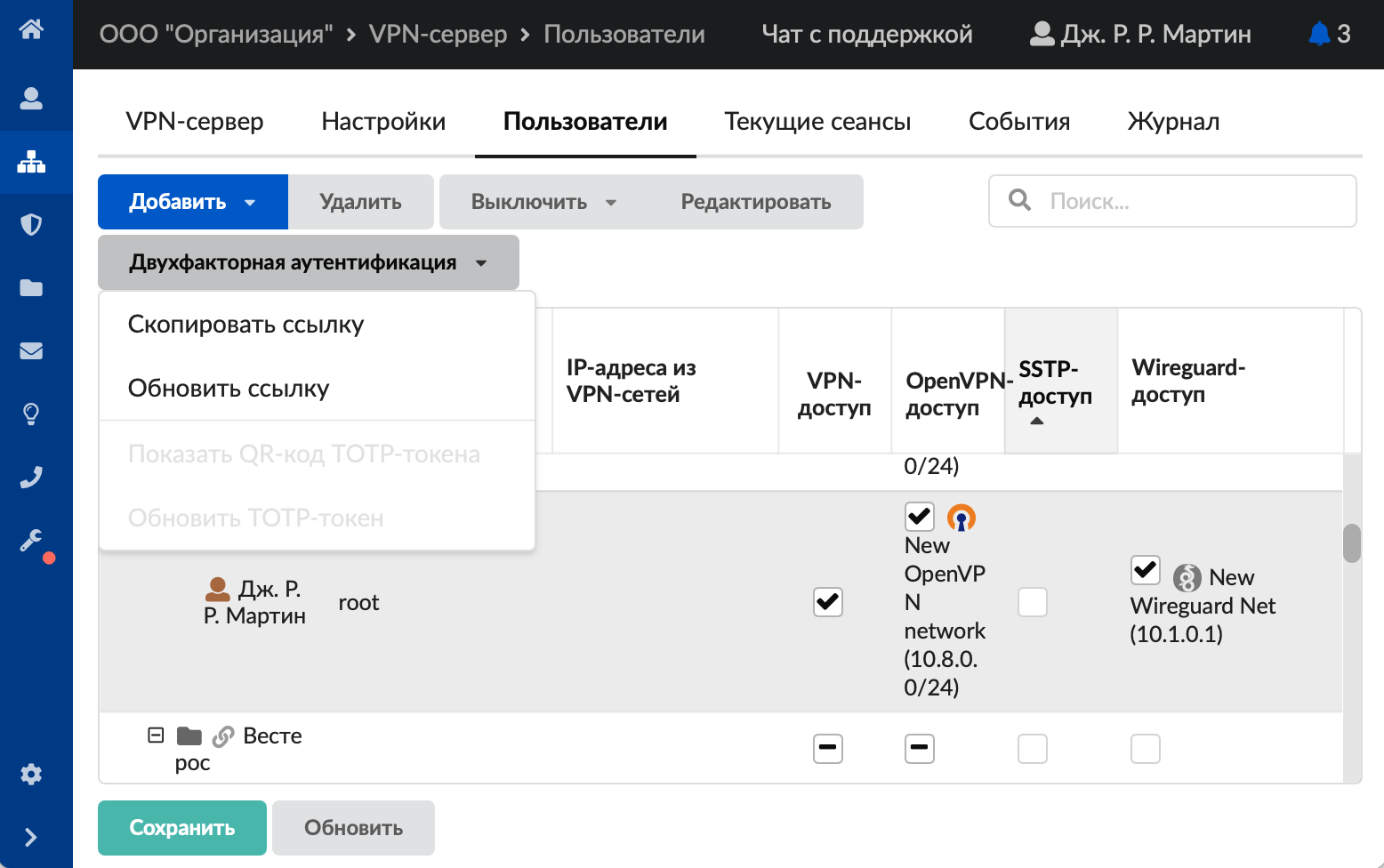
Task: Uncheck Wireguard access for New Wireguard Net
Action: 1145,570
